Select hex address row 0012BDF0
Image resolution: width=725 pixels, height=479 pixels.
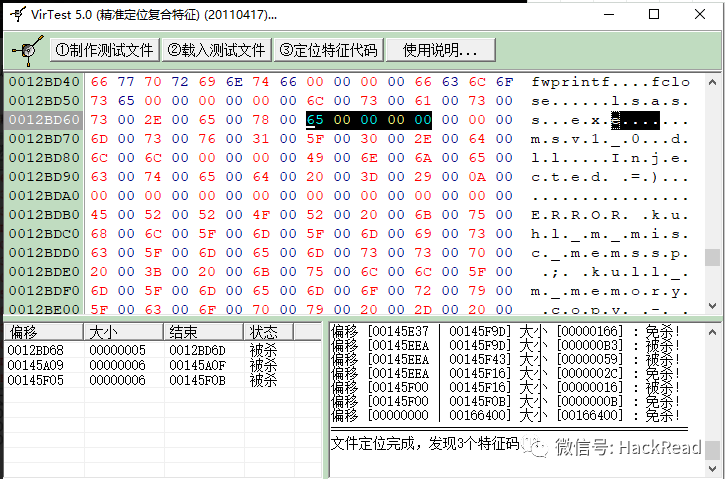pos(44,290)
